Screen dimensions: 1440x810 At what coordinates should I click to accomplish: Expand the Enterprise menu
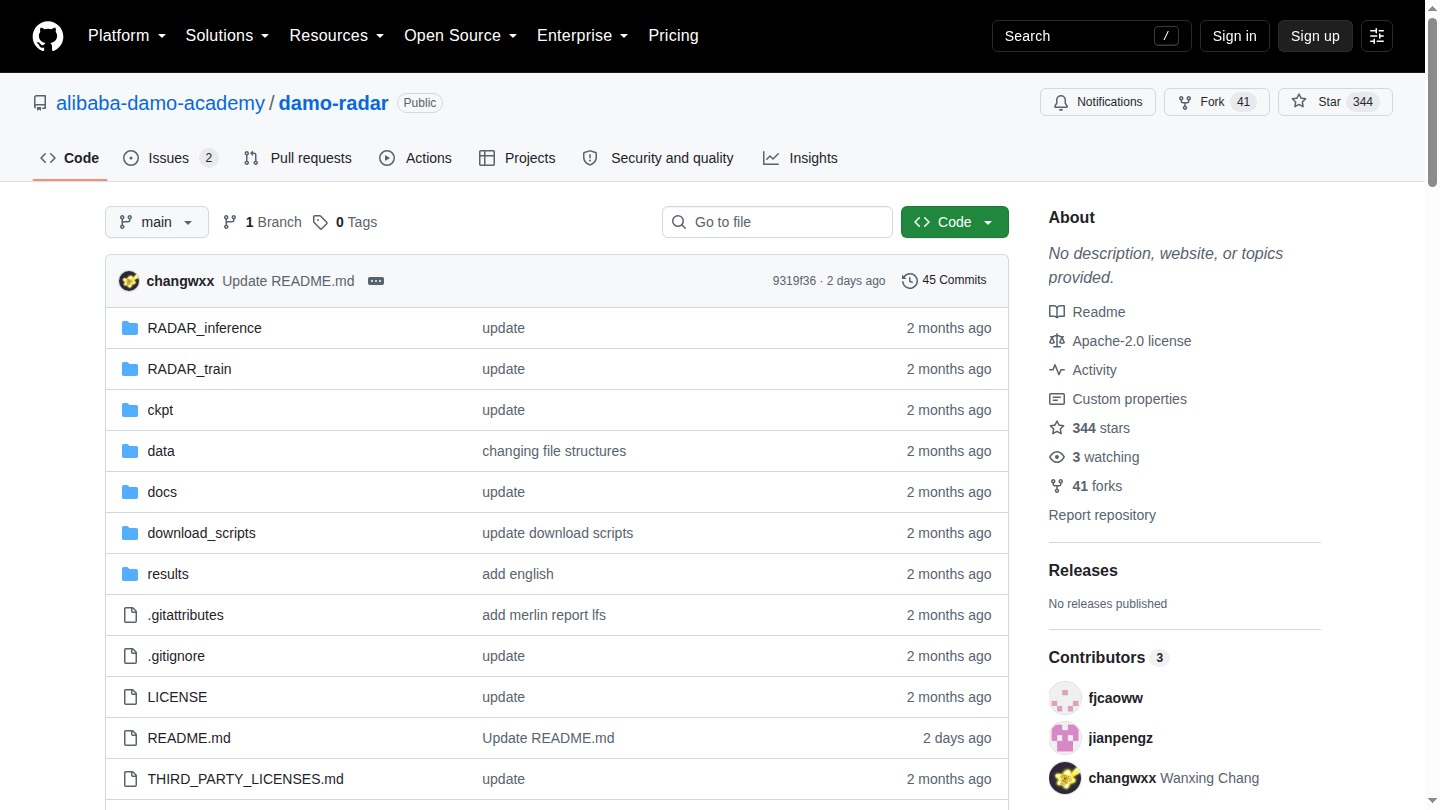[x=583, y=36]
